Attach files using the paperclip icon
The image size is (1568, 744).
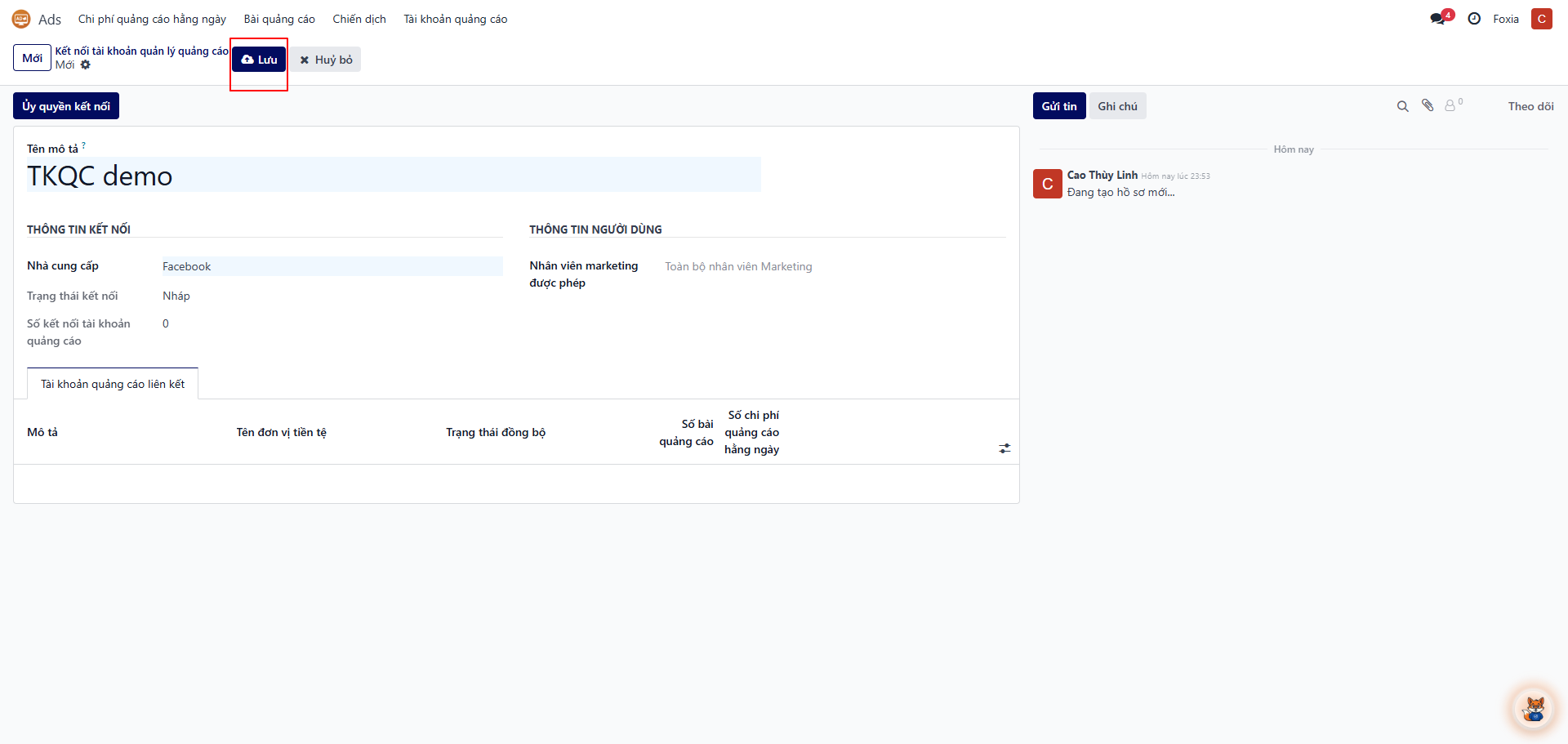click(1428, 105)
